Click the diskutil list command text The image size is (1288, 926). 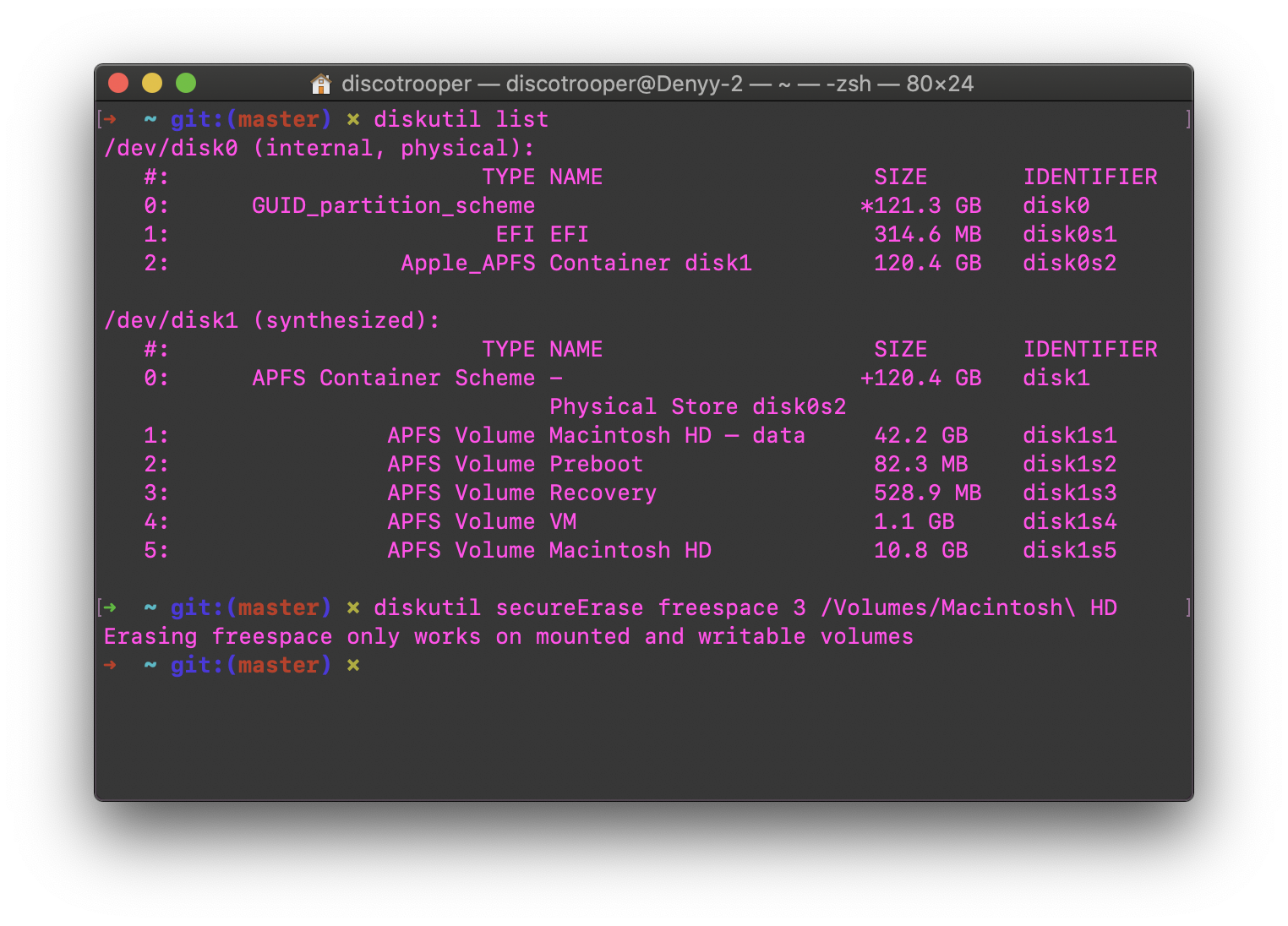(x=461, y=119)
